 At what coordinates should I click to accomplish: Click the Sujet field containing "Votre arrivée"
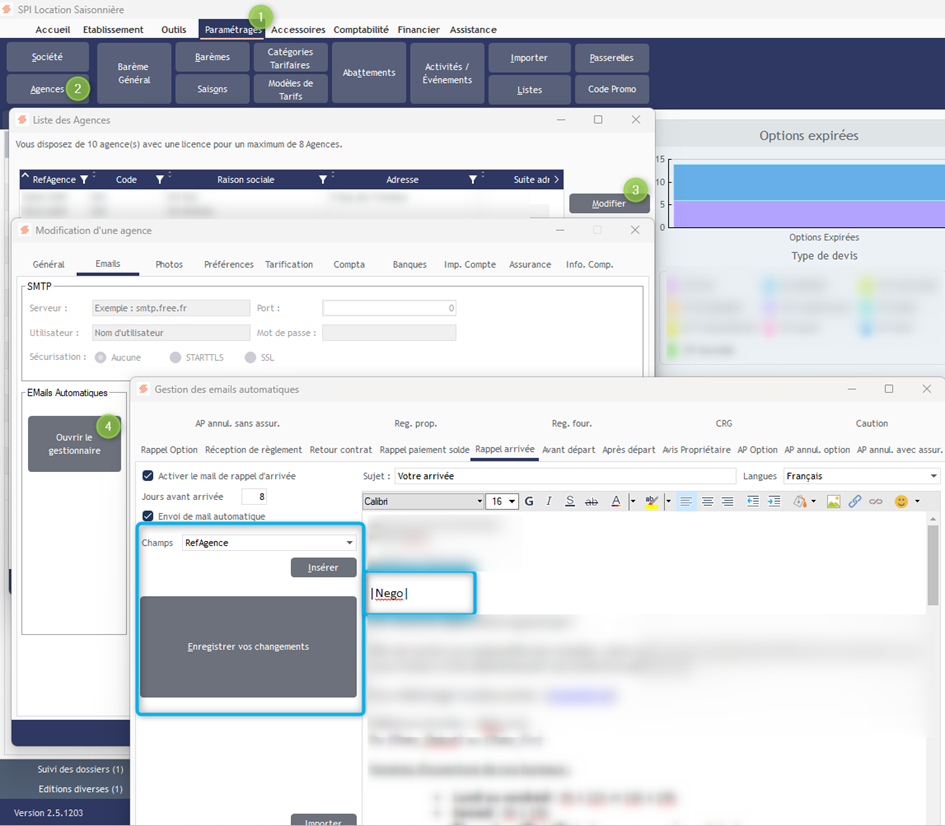click(565, 476)
